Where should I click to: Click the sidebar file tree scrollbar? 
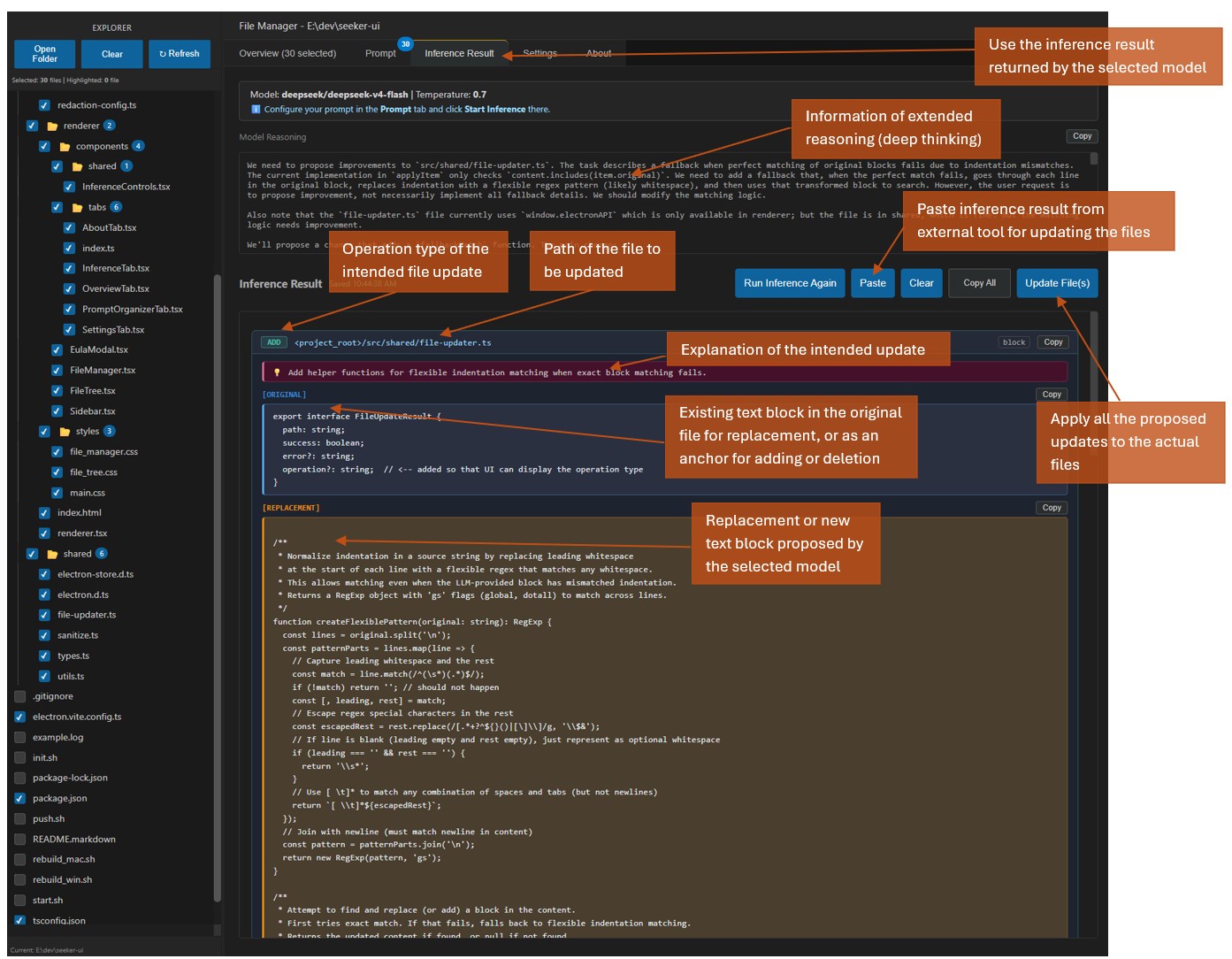(217, 588)
